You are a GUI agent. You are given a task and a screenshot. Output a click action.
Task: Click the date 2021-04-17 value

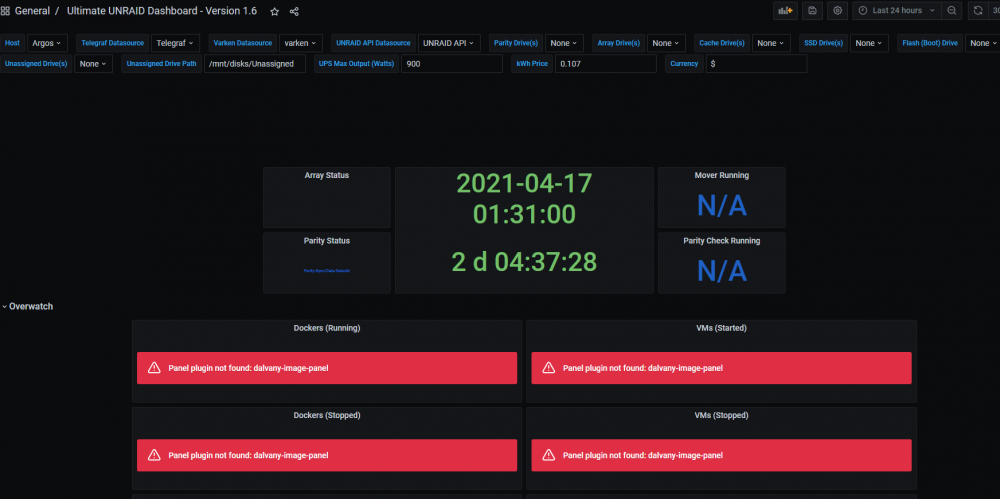point(524,184)
